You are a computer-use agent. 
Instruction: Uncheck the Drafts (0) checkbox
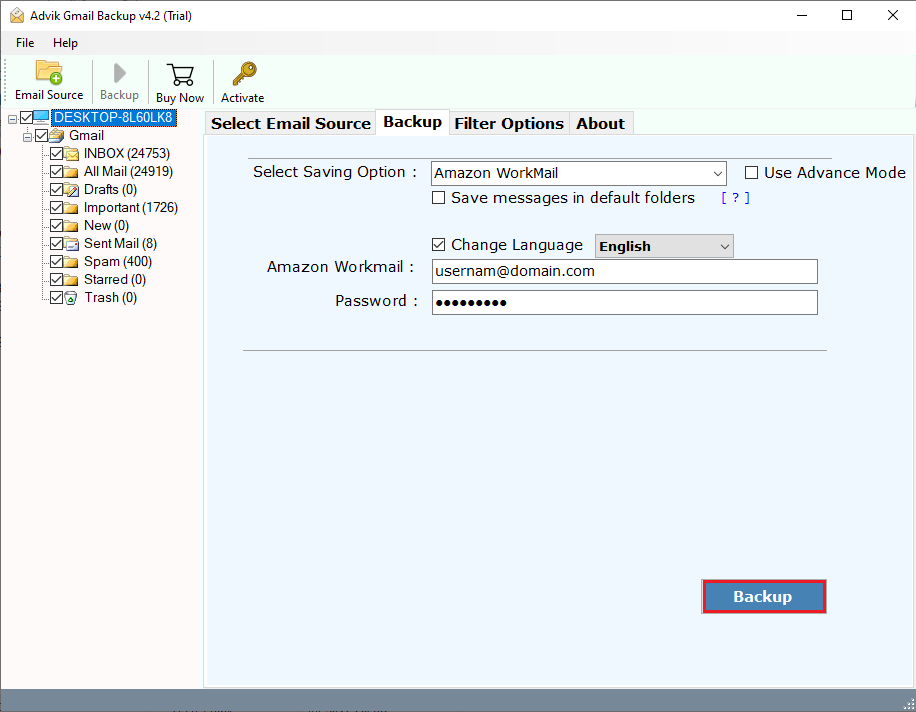coord(57,190)
